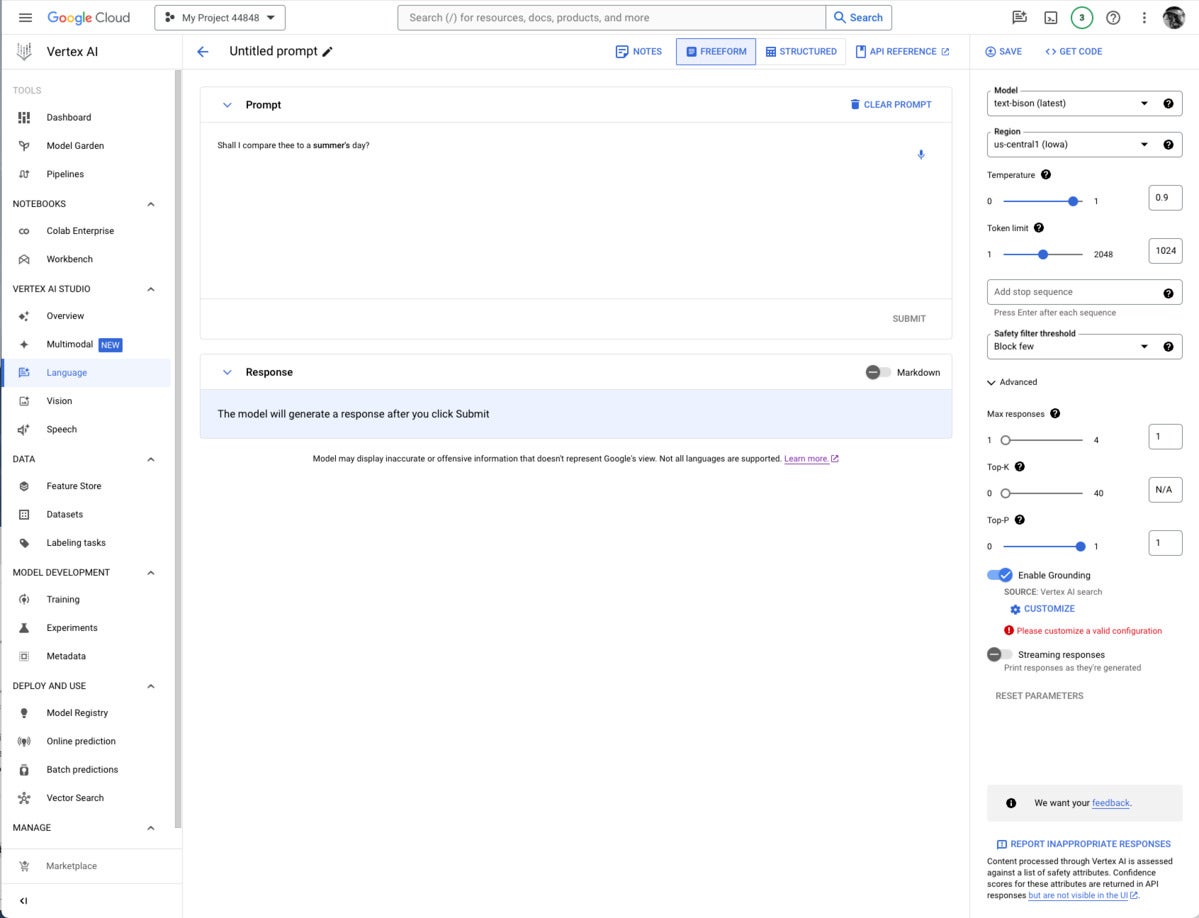Open Report Inappropriate Responses
This screenshot has width=1199, height=918.
[1084, 844]
